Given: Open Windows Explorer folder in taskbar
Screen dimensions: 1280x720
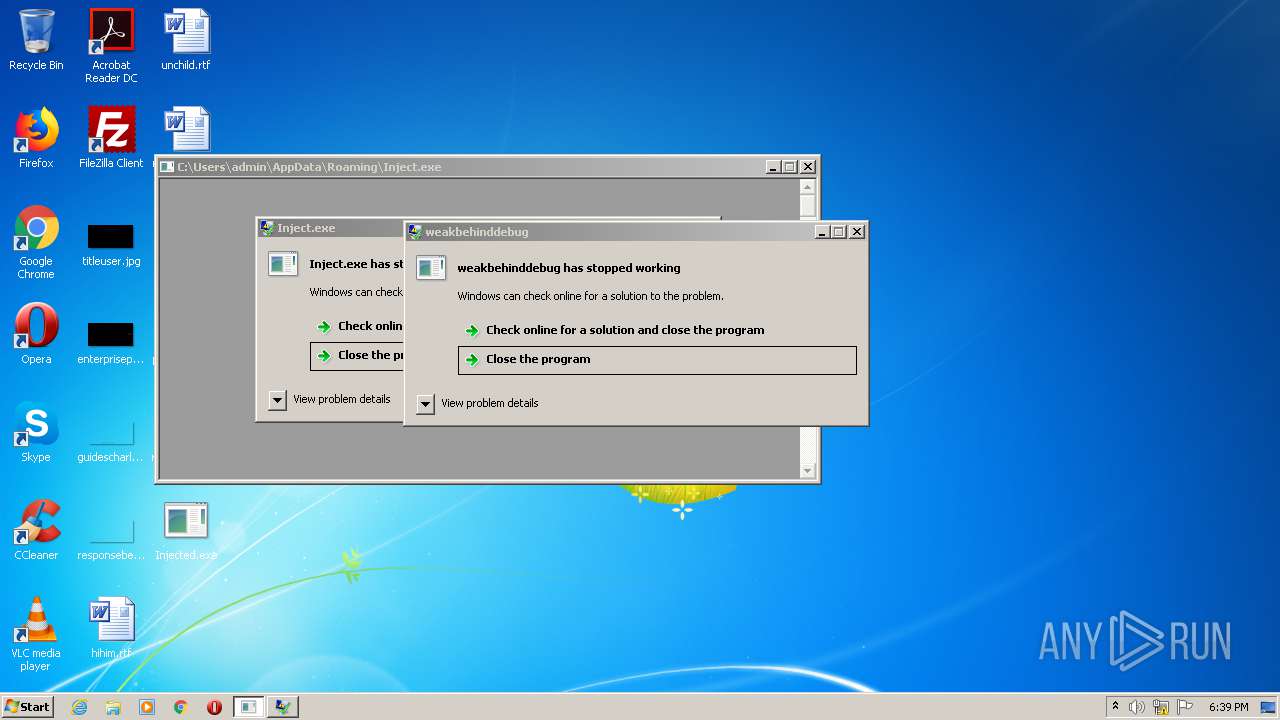Looking at the screenshot, I should click(x=113, y=707).
